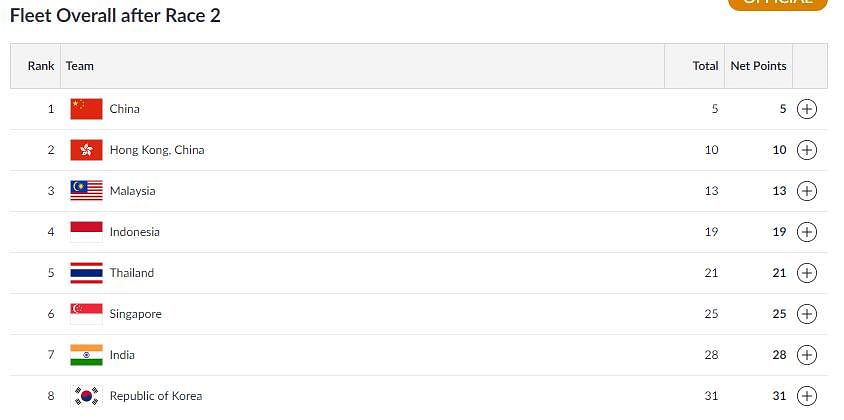Expand Hong Kong, China result details

[806, 150]
